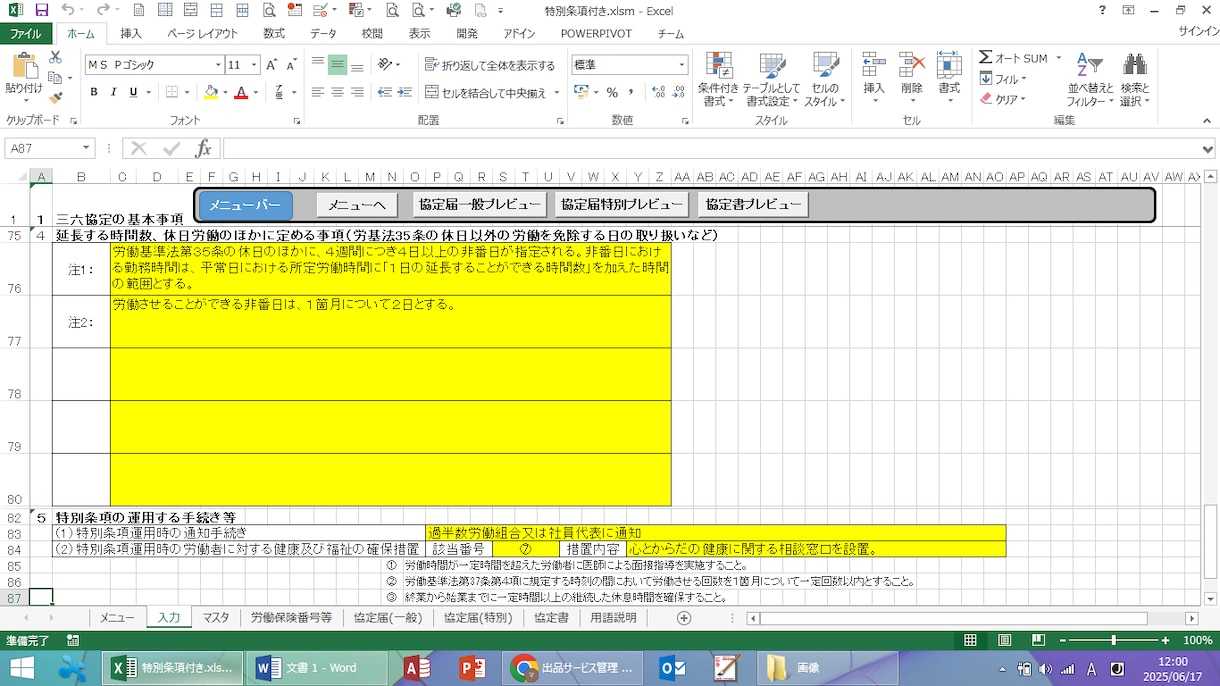Increase decimal places

click(658, 92)
